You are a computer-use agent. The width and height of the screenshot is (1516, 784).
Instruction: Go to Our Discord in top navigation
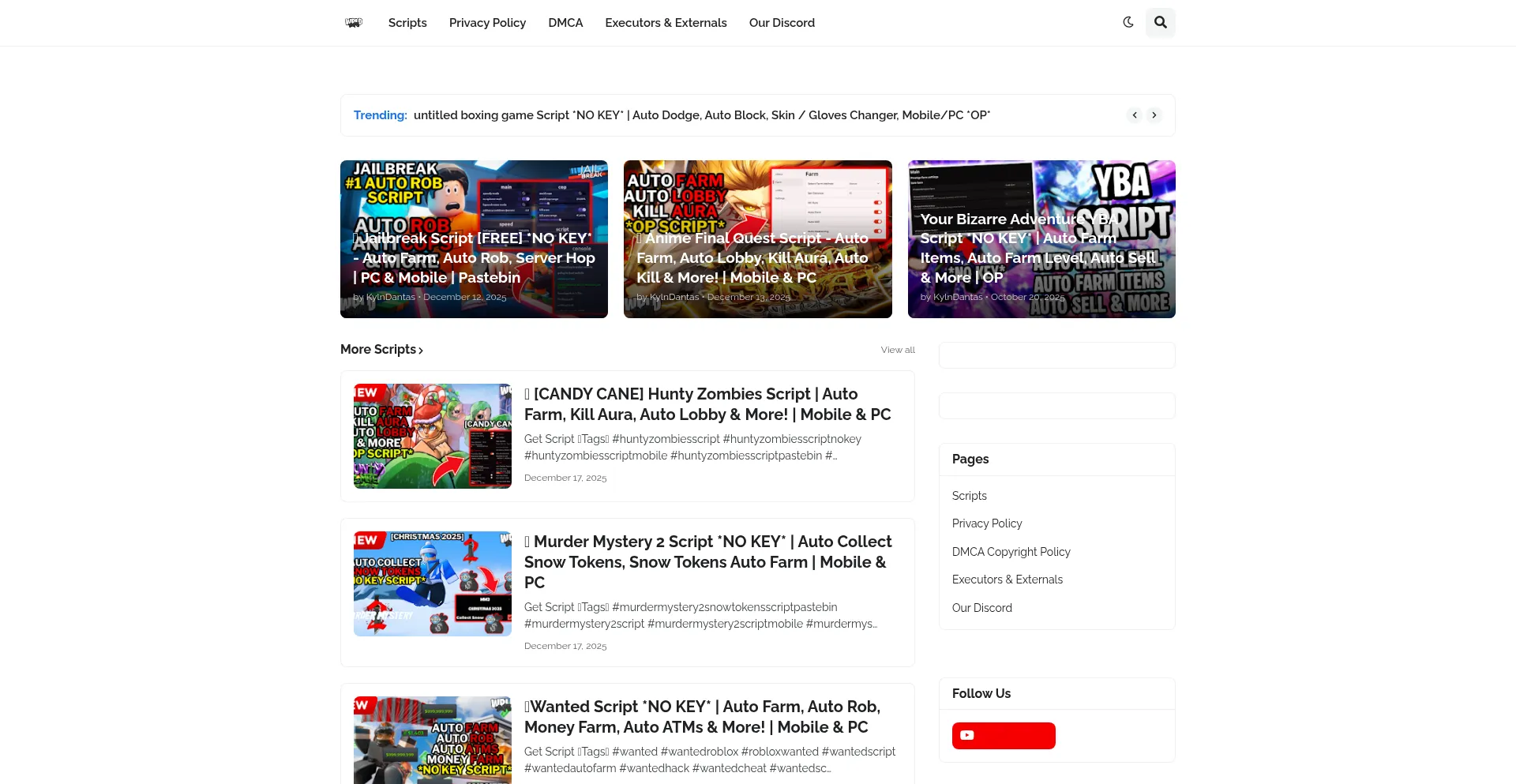(782, 23)
